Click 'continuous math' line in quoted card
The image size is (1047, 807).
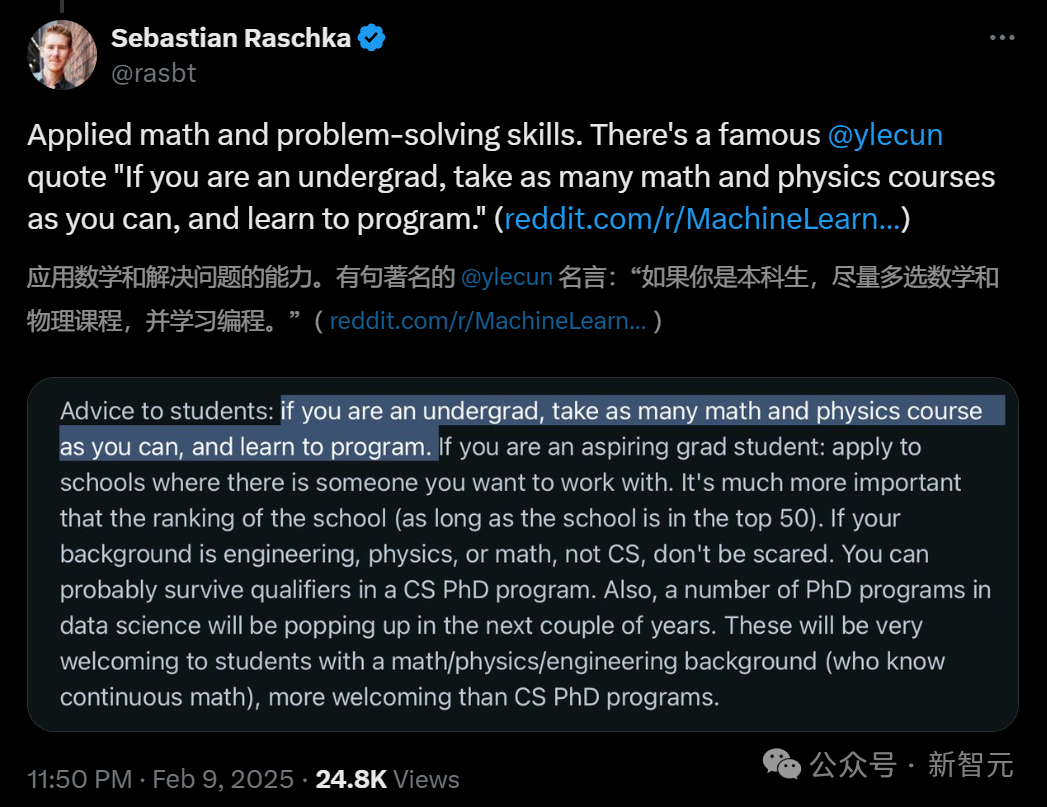[x=390, y=697]
